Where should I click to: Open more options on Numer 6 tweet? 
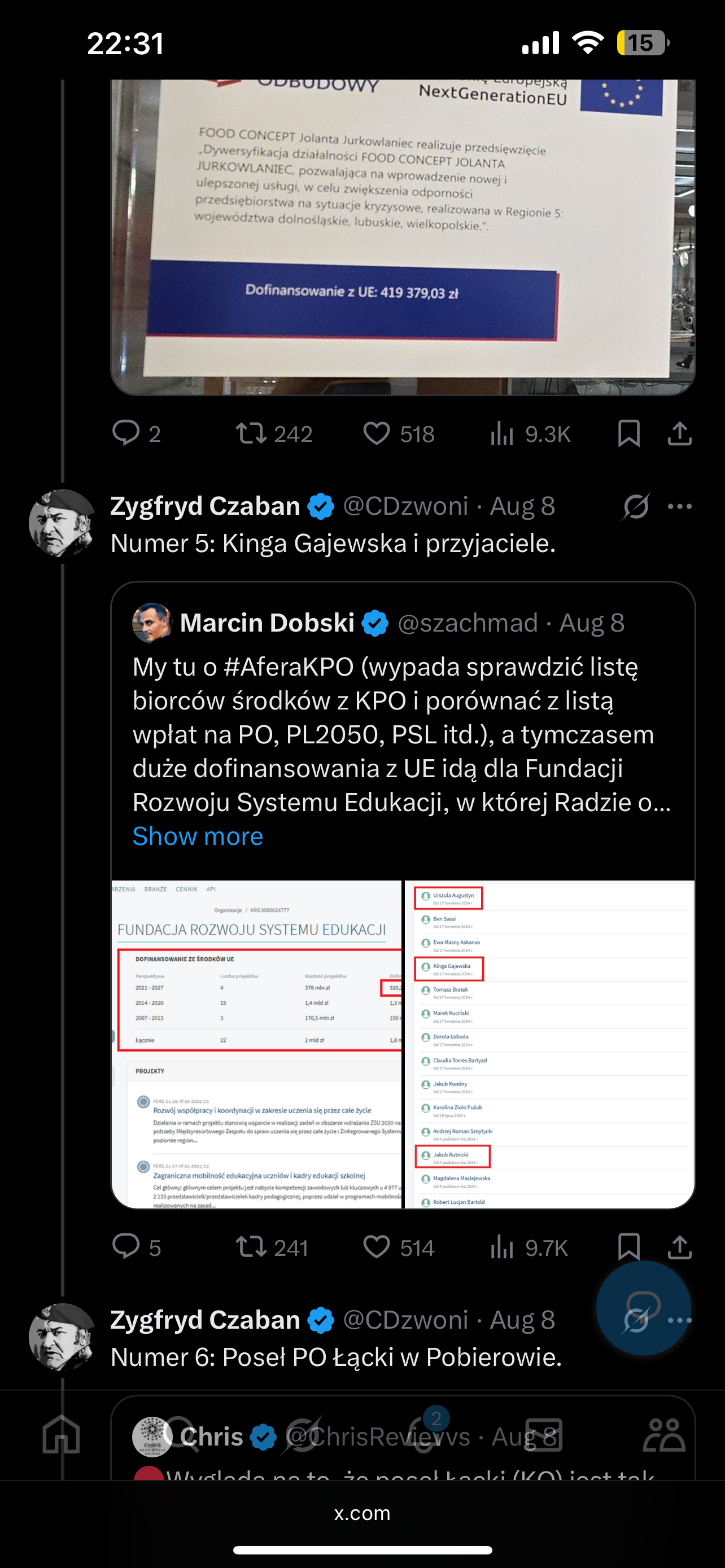click(679, 1320)
